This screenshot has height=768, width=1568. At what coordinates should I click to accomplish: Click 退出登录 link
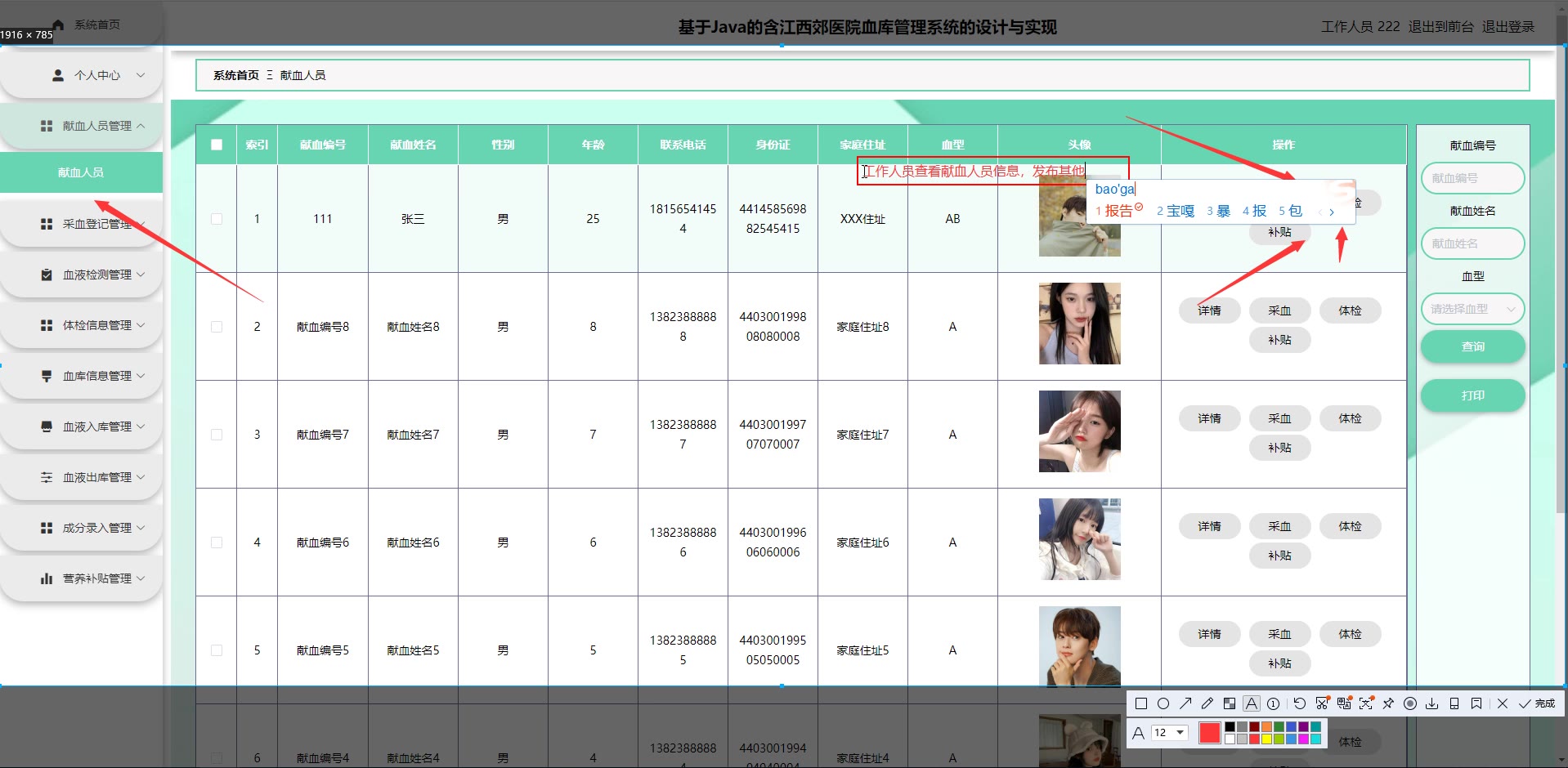[x=1508, y=27]
